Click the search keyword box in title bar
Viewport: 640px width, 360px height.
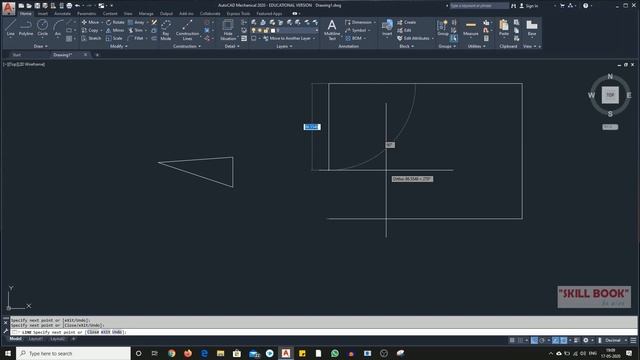pyautogui.click(x=479, y=6)
